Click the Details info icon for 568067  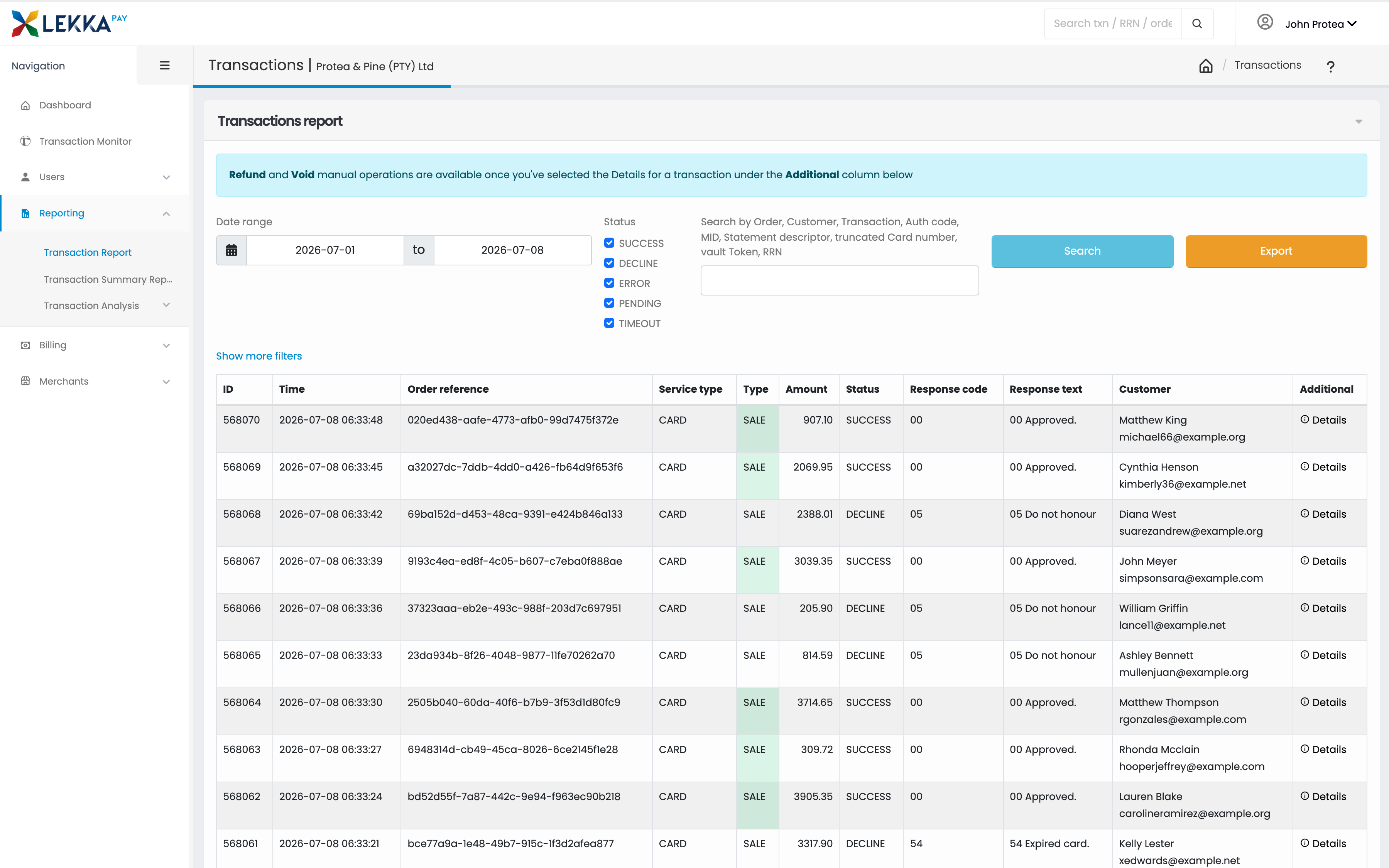point(1305,561)
